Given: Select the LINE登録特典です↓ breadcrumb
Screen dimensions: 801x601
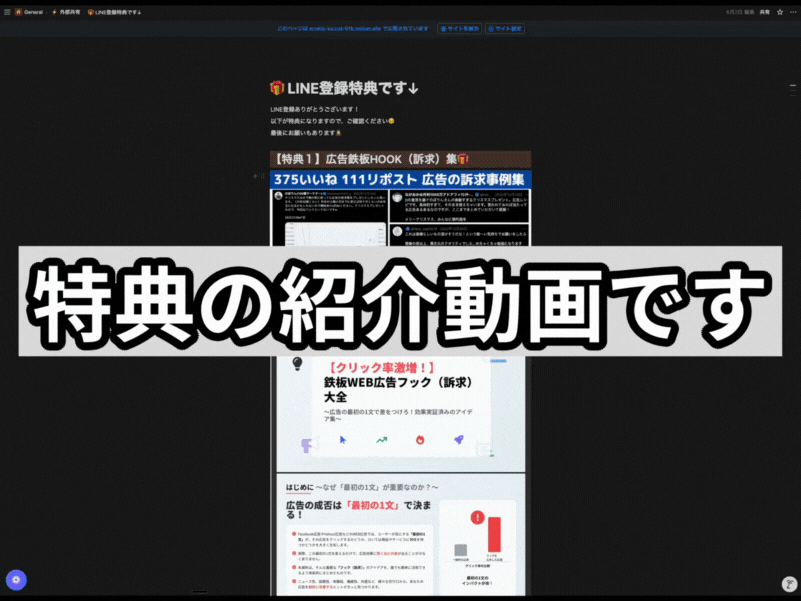Looking at the screenshot, I should (114, 12).
